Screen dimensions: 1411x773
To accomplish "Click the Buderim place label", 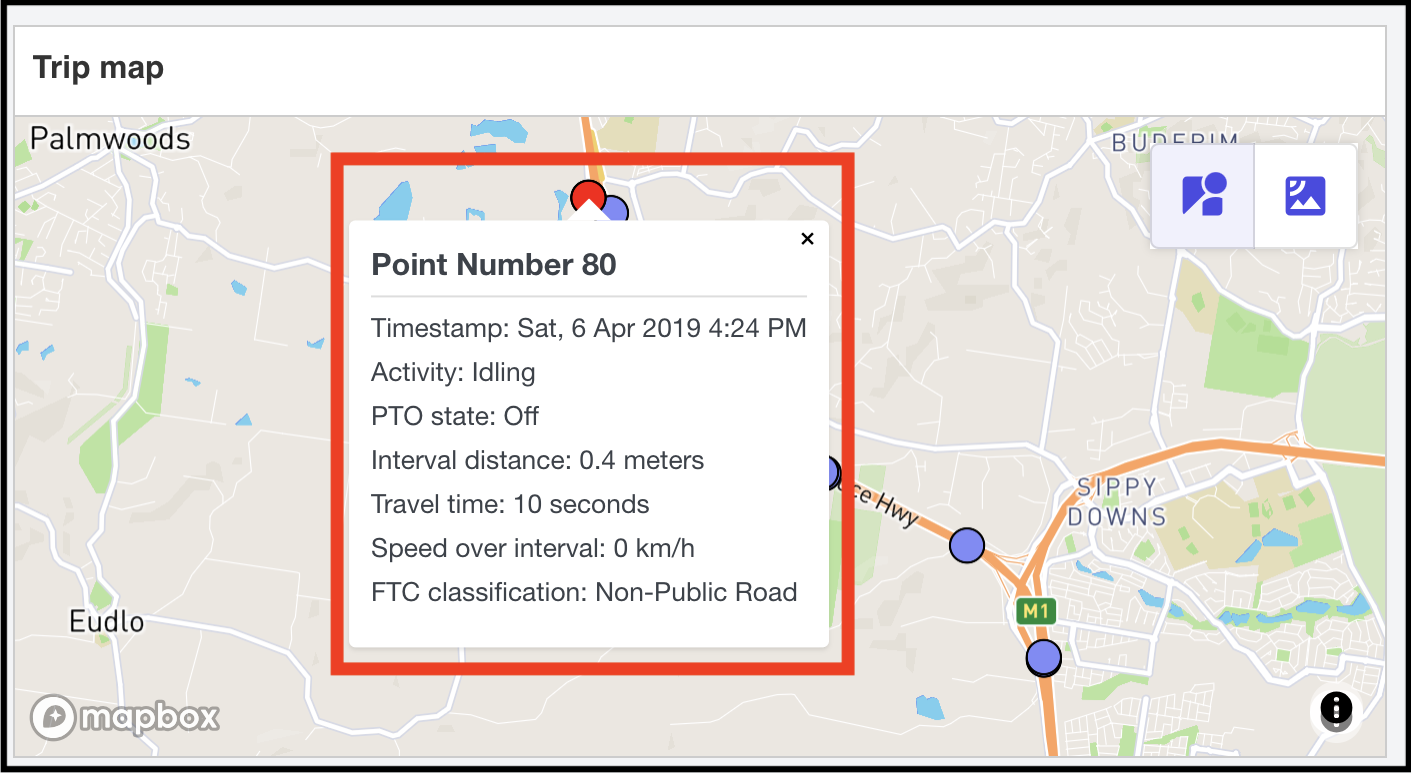I will point(1175,143).
